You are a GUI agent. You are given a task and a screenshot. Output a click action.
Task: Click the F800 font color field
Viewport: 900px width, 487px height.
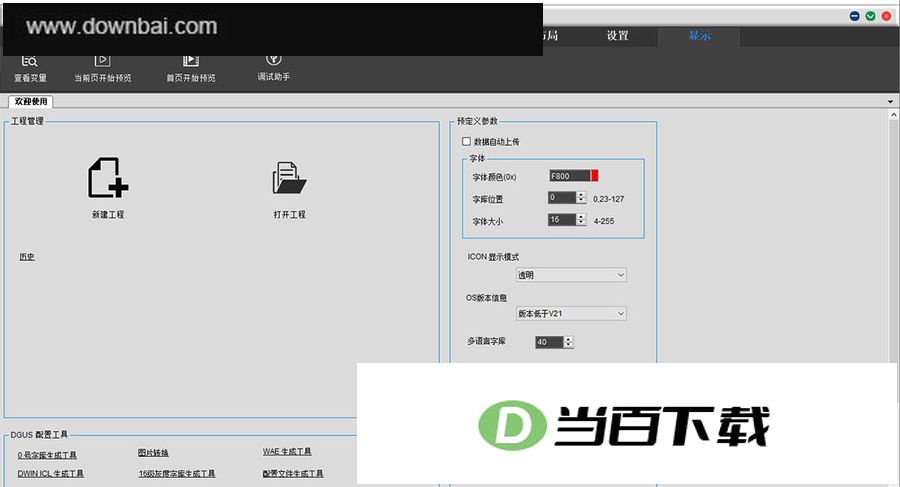(569, 176)
